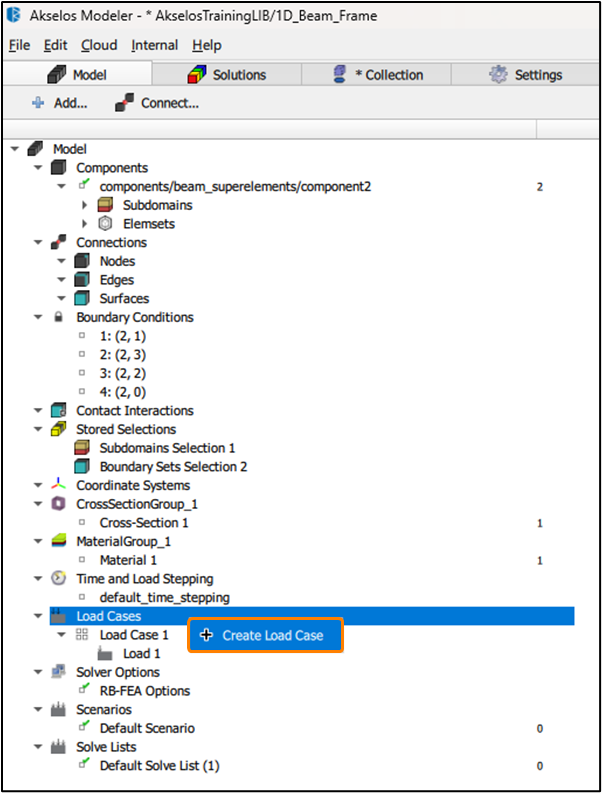Collapse the Load Case 1 node

[61, 634]
